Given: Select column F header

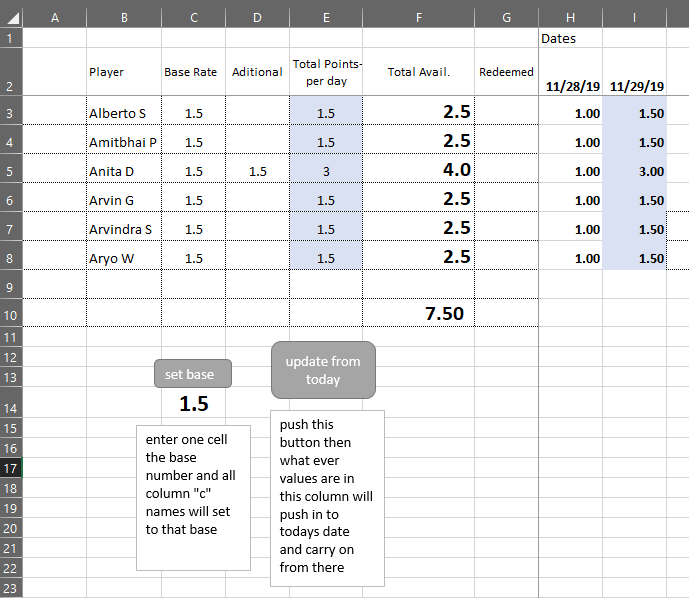Looking at the screenshot, I should coord(419,18).
